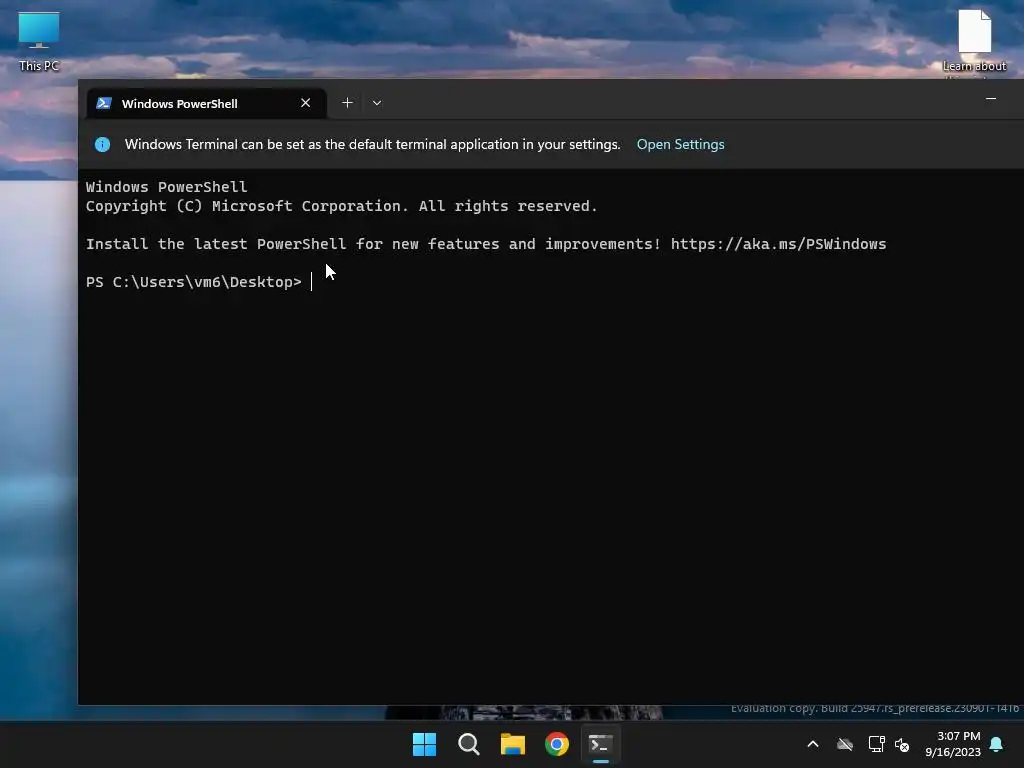The width and height of the screenshot is (1024, 768).
Task: Close the Windows PowerShell tab
Action: (x=306, y=103)
